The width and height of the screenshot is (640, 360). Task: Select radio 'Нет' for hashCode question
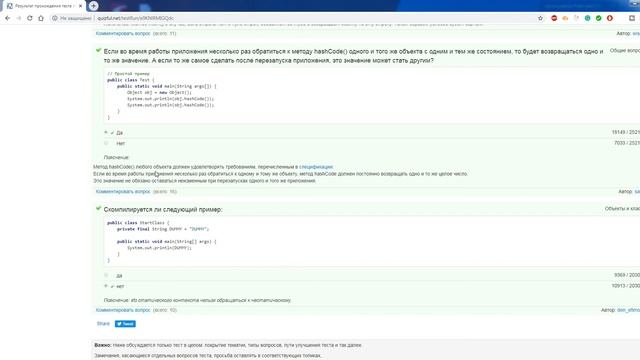[106, 143]
